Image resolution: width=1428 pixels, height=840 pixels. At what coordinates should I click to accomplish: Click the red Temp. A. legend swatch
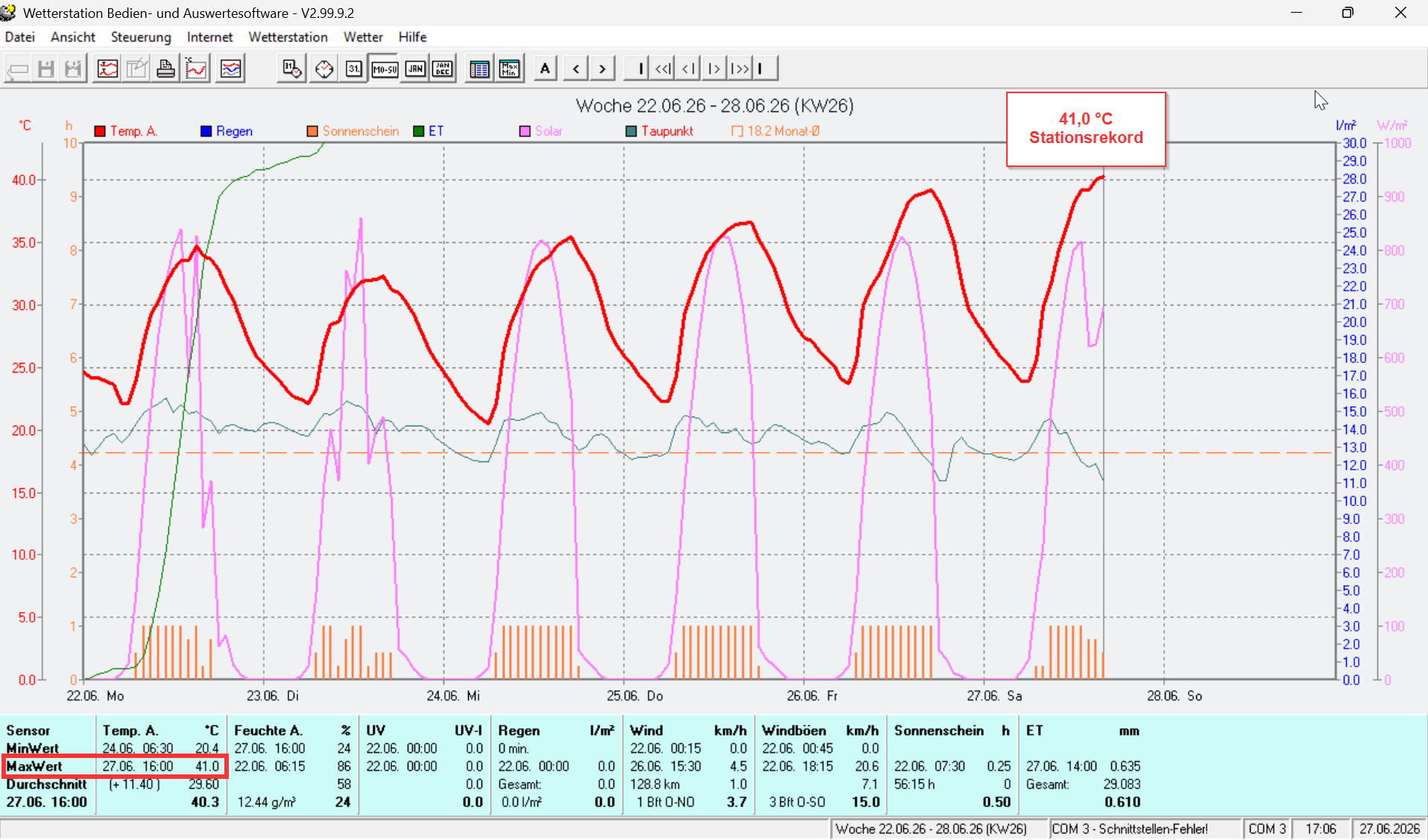coord(100,131)
